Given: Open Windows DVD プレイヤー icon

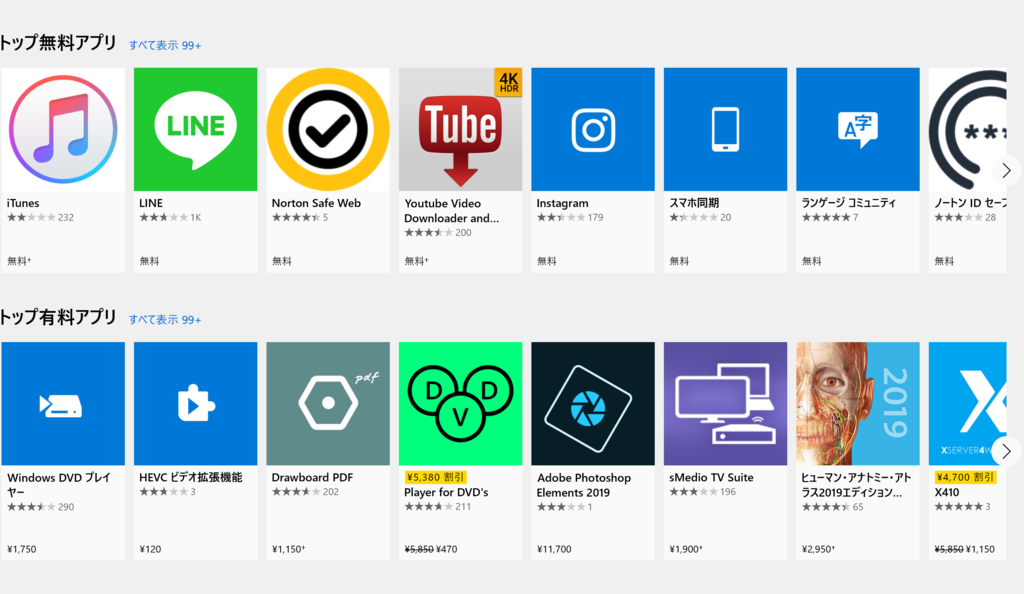Looking at the screenshot, I should [63, 404].
